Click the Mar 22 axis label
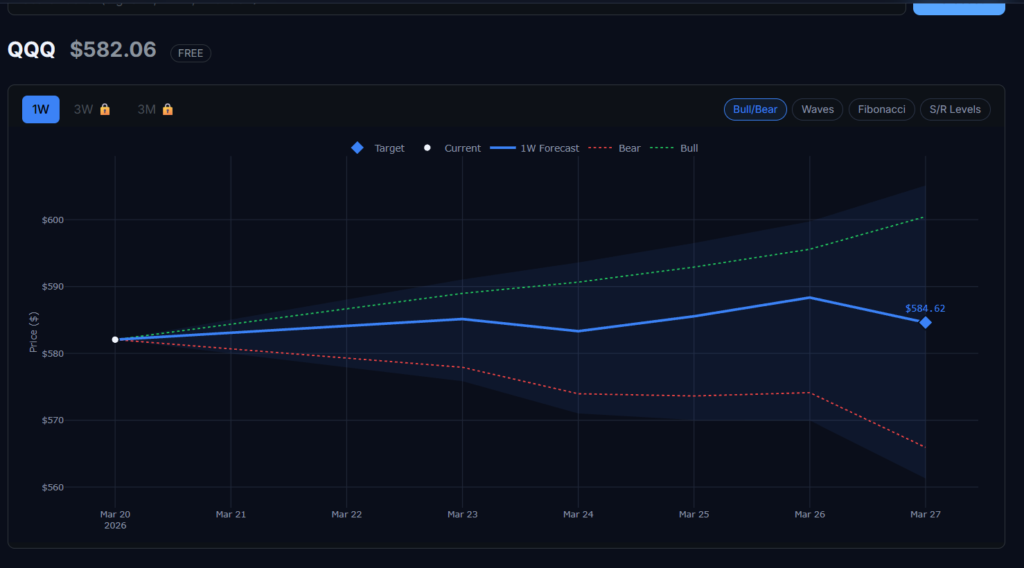 (x=346, y=514)
